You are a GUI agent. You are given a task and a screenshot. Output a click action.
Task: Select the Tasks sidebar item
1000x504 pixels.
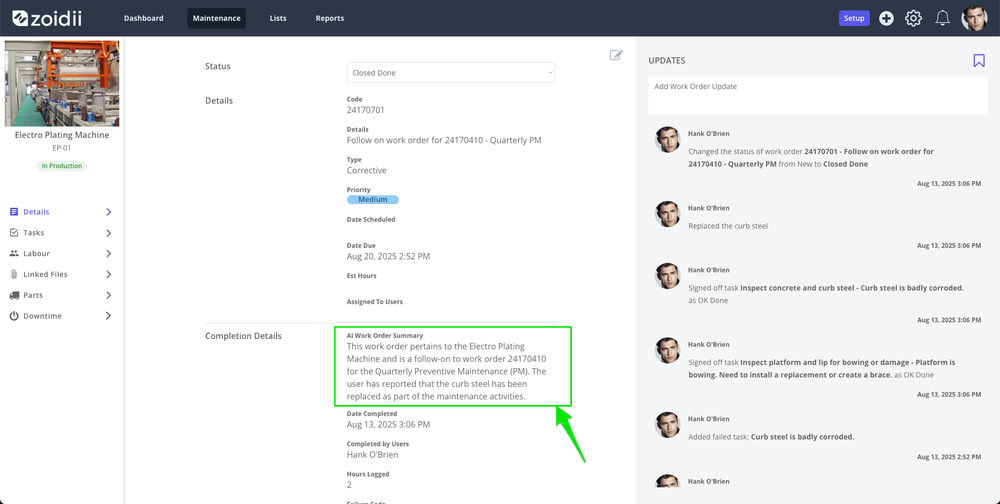61,233
